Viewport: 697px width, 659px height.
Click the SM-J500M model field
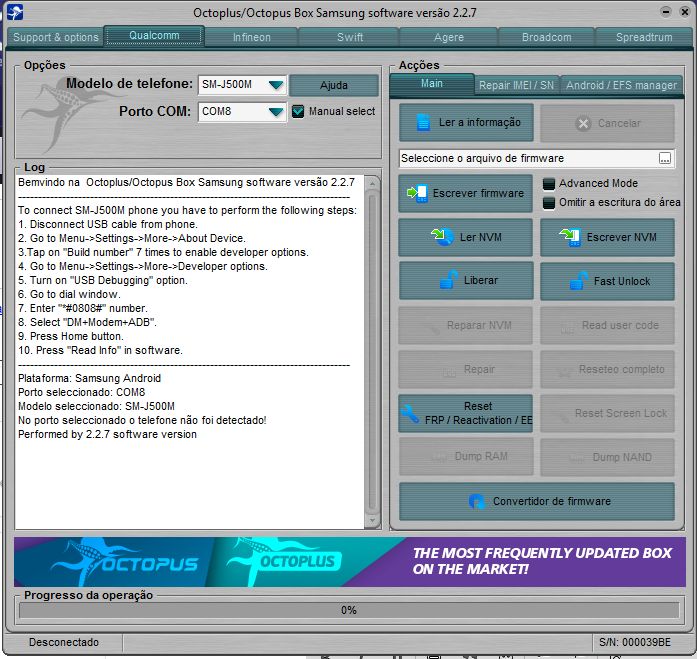coord(242,84)
